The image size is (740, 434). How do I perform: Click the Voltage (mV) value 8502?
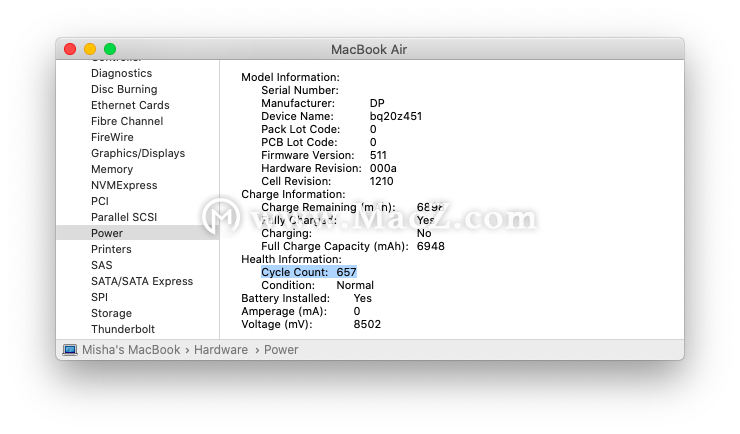367,325
